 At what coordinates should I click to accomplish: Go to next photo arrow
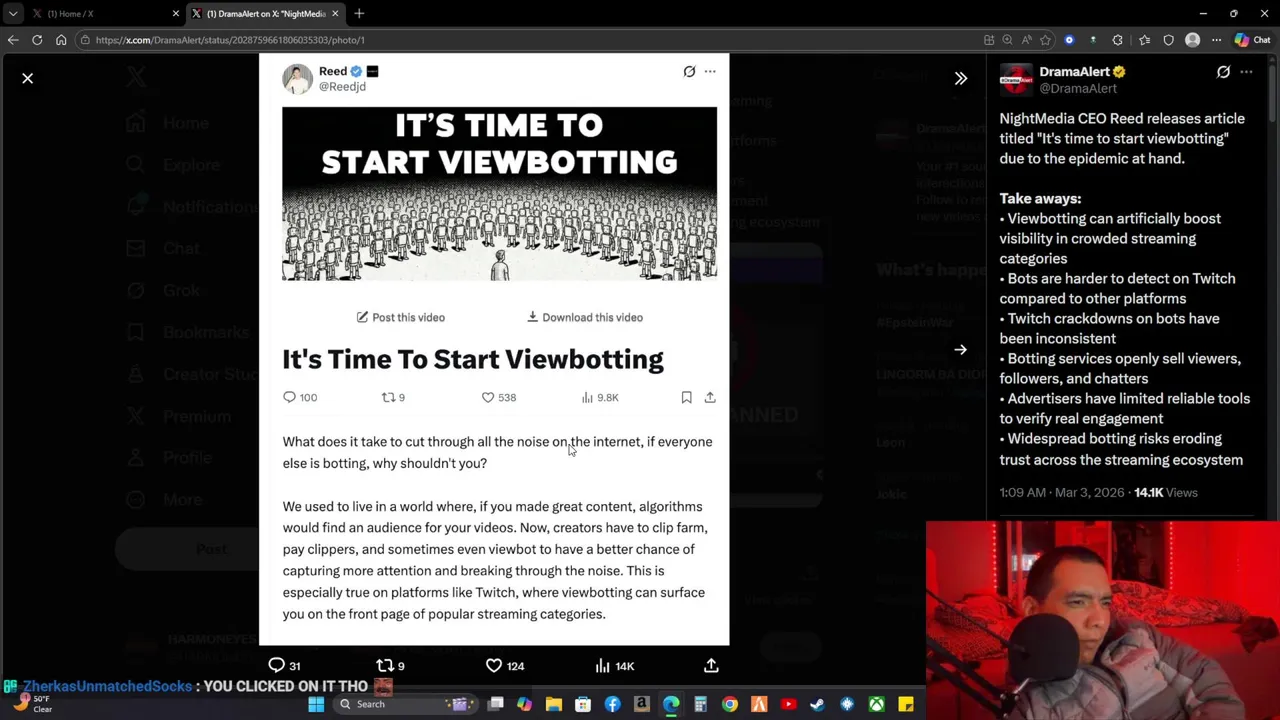(961, 350)
